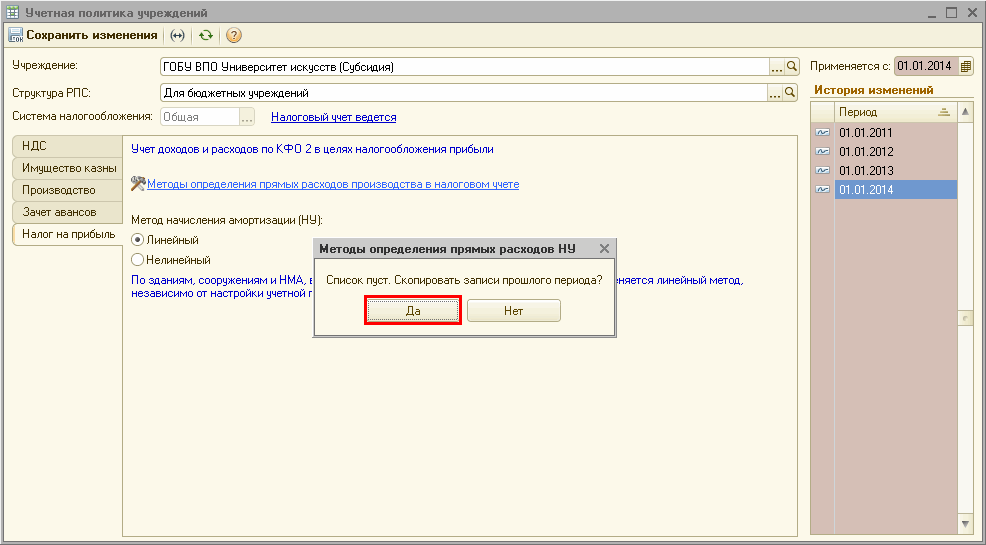Click the record icon of row 01.01.2013
This screenshot has height=545, width=986.
[823, 170]
